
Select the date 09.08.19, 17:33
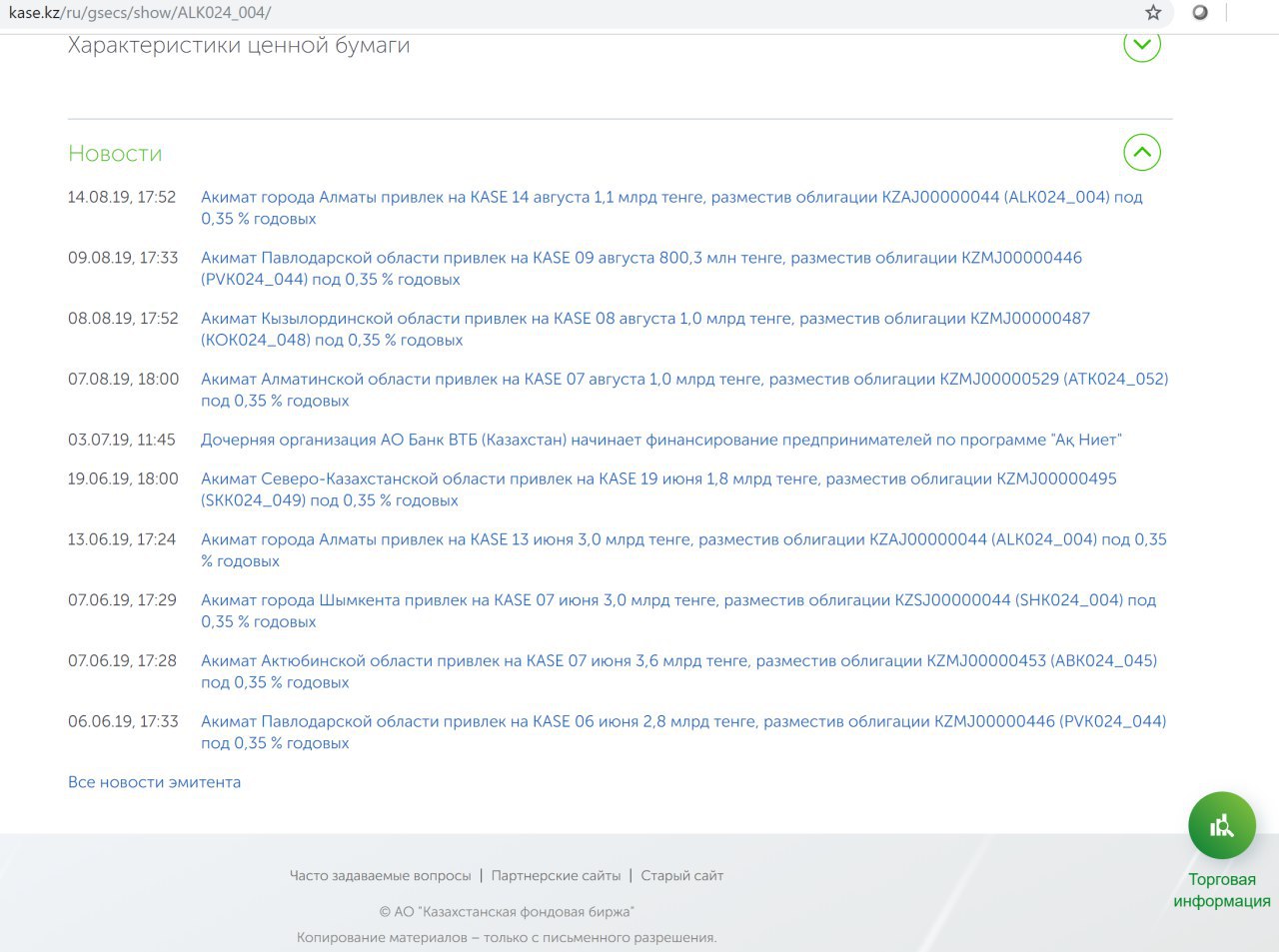click(123, 258)
